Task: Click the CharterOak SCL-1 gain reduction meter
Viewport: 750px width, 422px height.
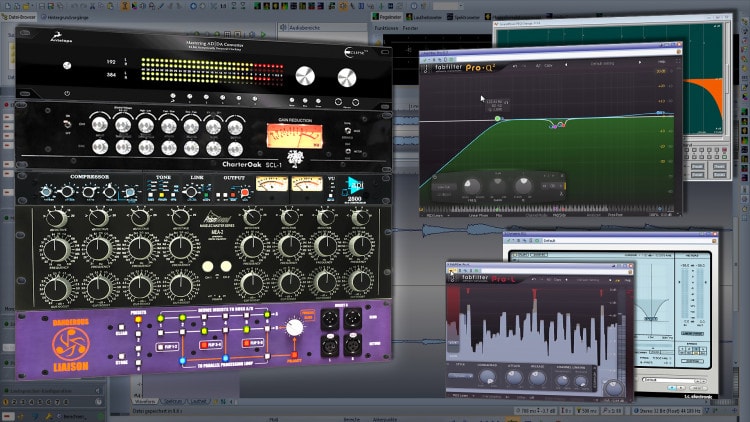Action: pos(289,137)
